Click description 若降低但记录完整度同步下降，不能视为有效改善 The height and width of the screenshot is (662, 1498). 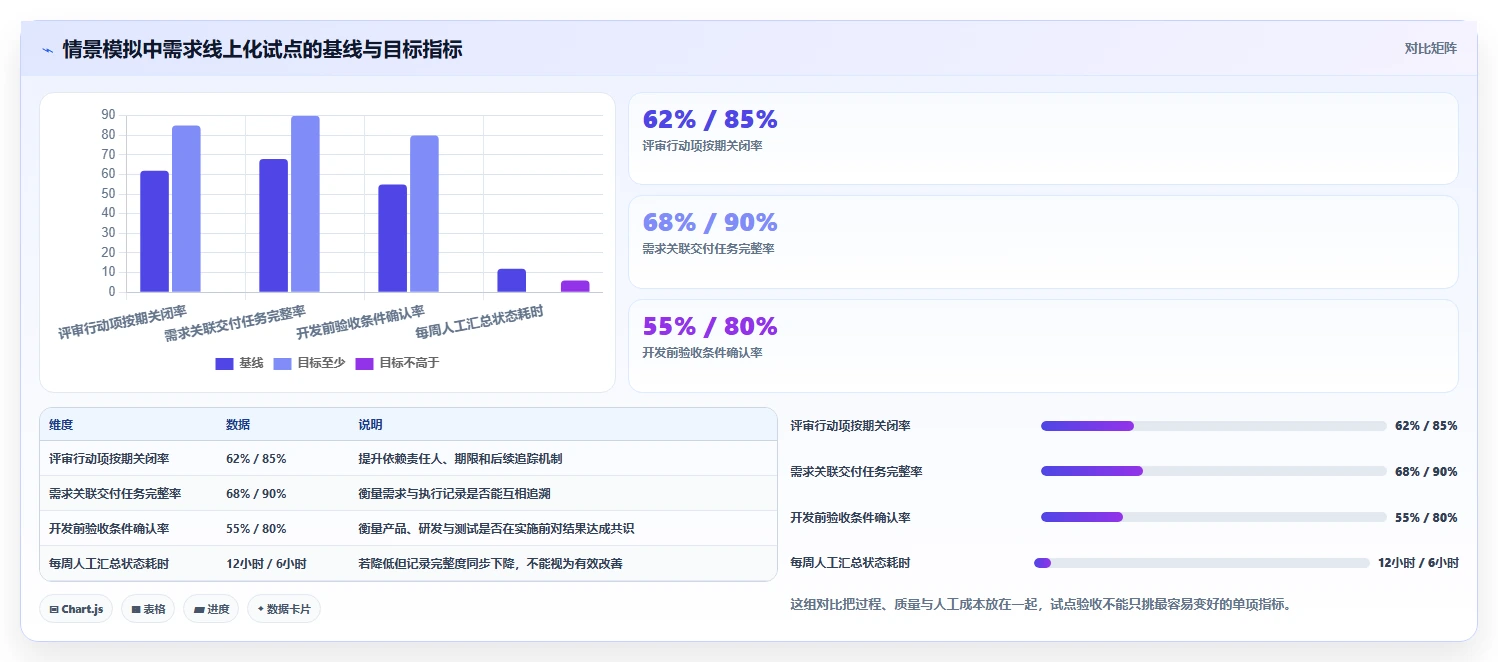[490, 564]
